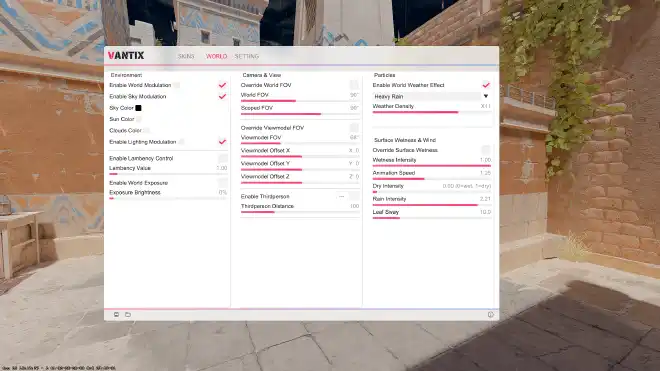Open the Sun Color swatch
Image resolution: width=660 pixels, height=371 pixels.
[x=139, y=119]
